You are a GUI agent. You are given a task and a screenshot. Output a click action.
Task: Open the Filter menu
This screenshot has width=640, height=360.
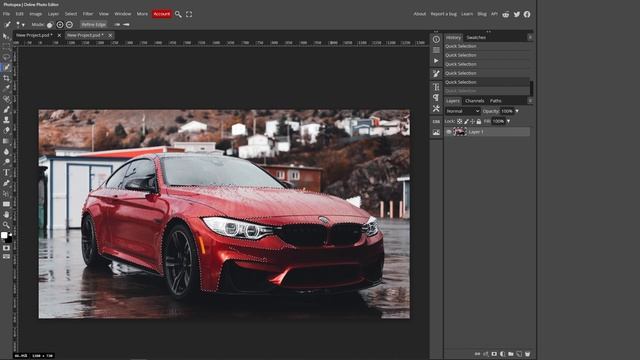coord(88,14)
